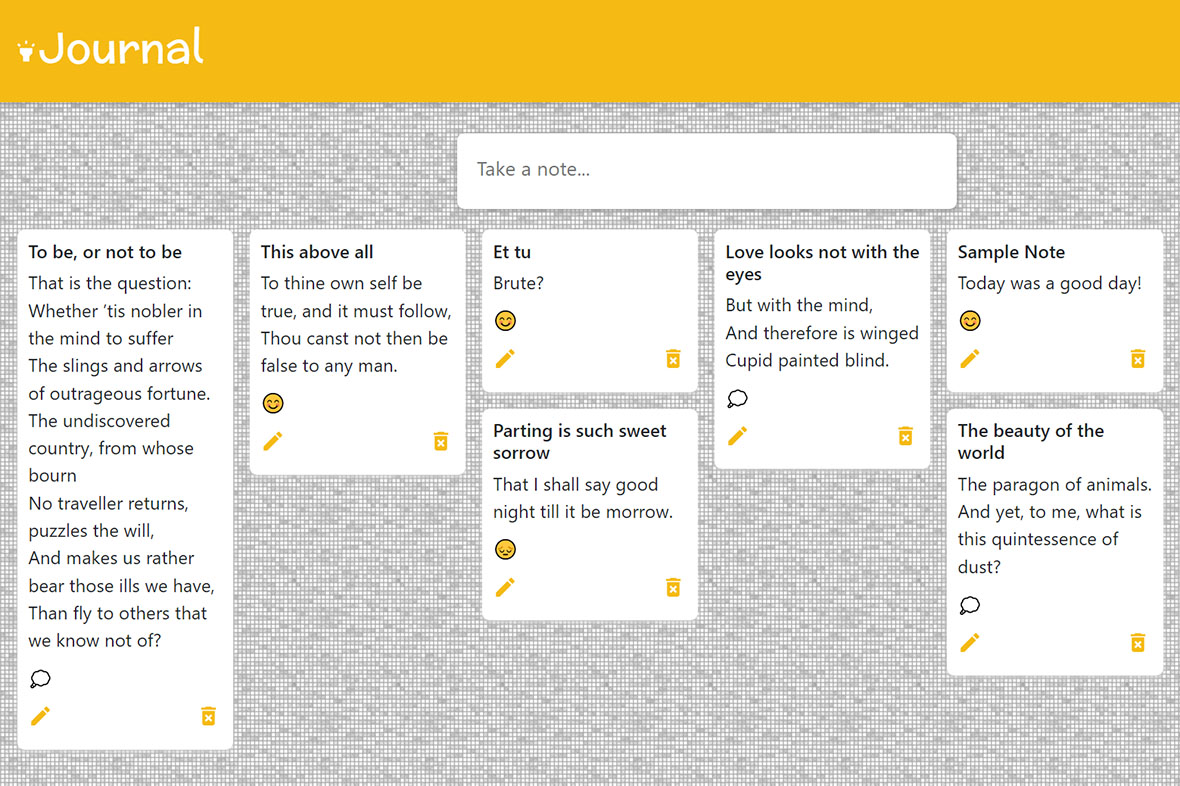Click the Journal logo in the header

111,49
